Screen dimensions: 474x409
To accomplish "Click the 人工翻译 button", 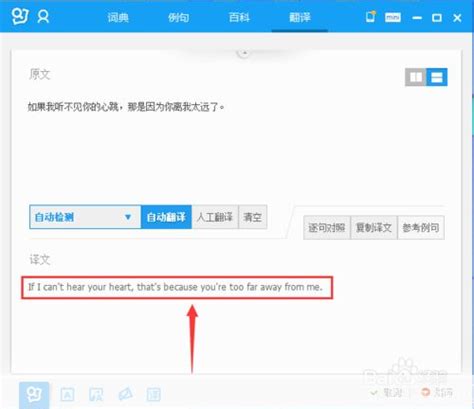I will coord(215,217).
